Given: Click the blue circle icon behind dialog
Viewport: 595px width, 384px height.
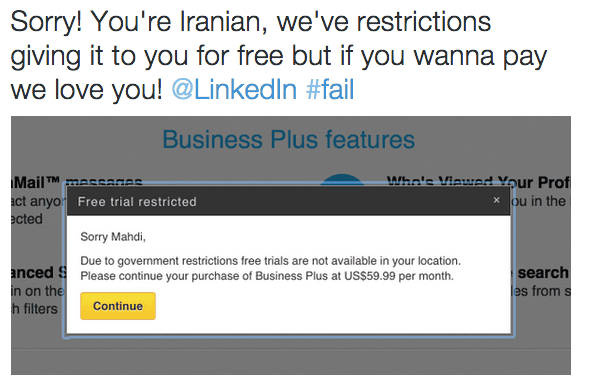Looking at the screenshot, I should tap(342, 179).
